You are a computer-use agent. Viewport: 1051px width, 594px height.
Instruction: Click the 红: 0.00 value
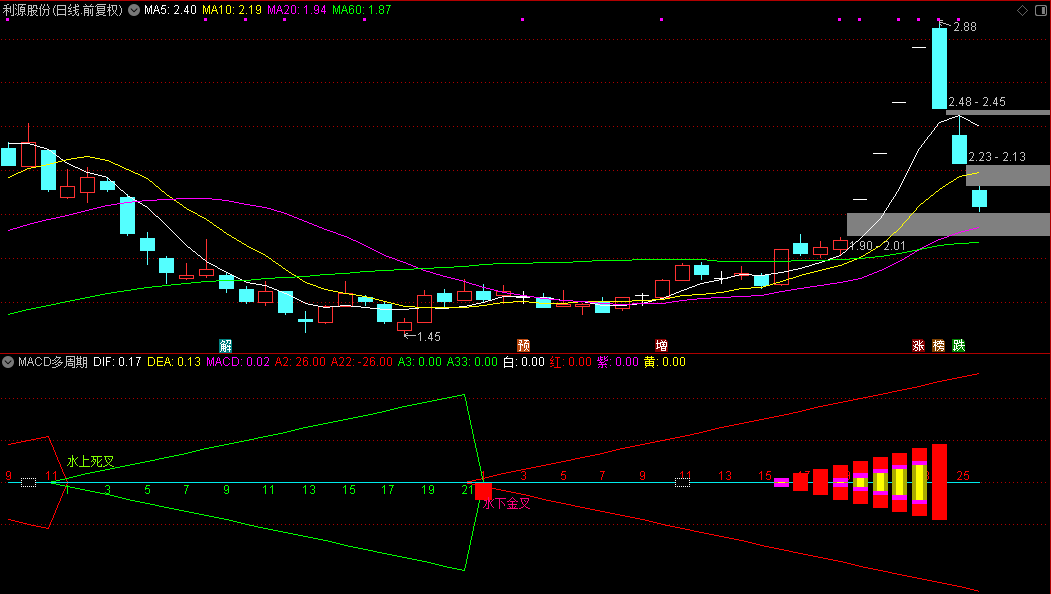570,362
